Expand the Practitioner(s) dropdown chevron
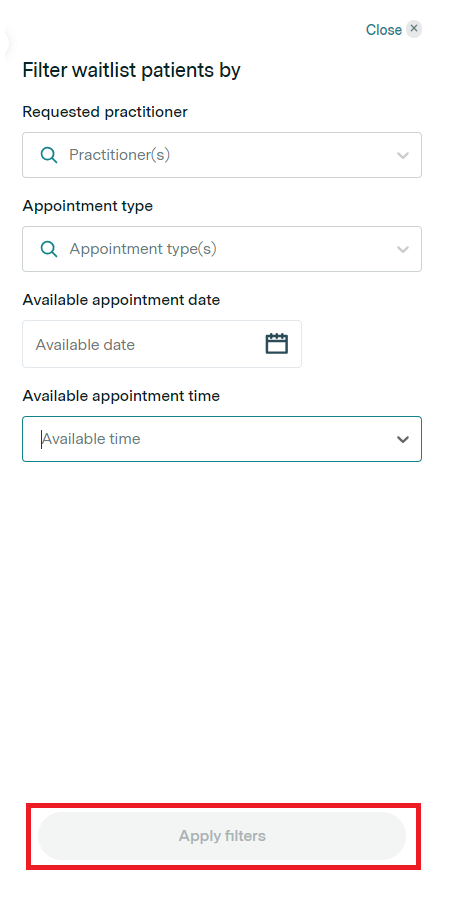Screen dimensions: 455x901 (x=403, y=155)
